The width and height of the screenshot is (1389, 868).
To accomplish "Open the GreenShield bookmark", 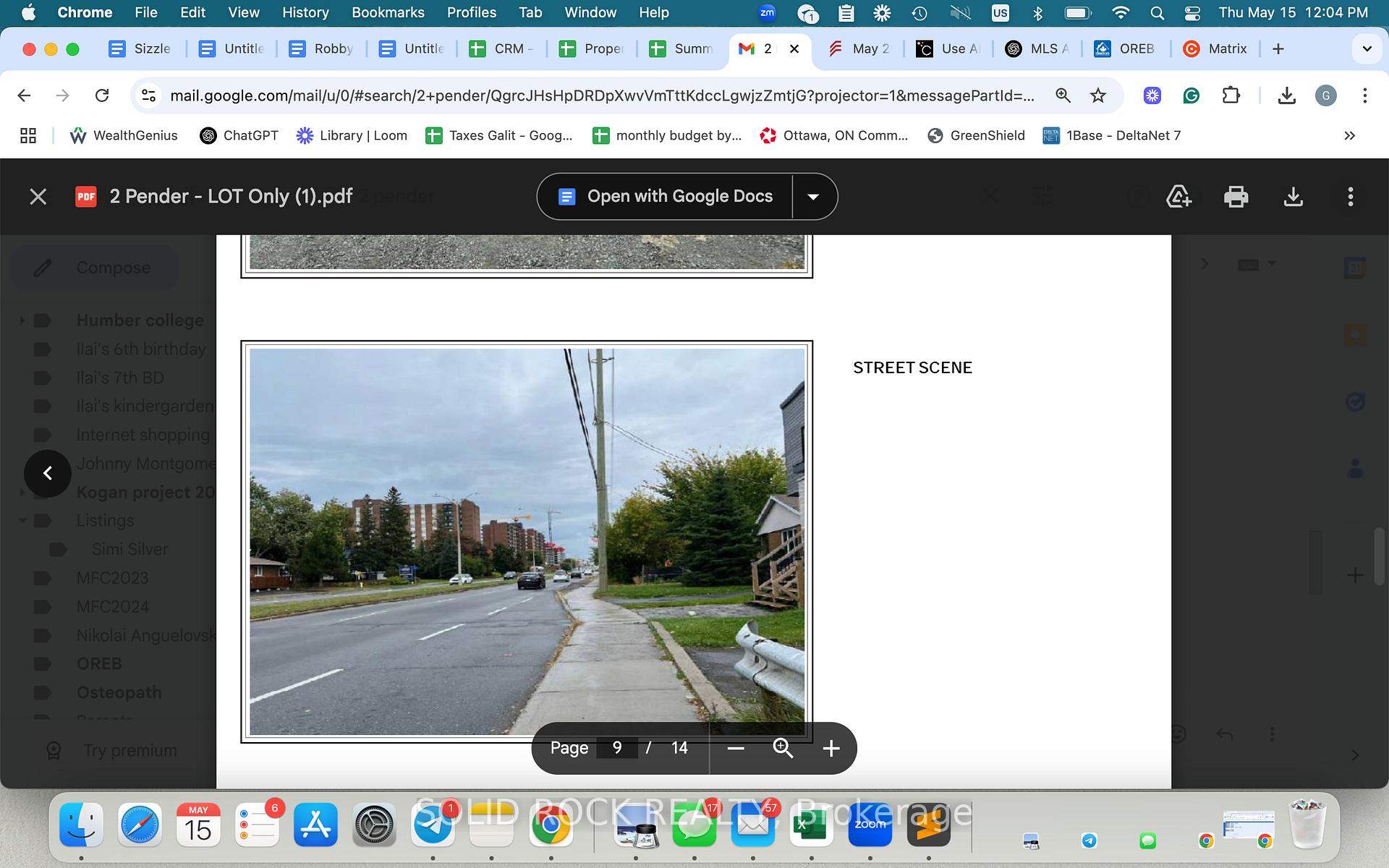I will click(x=976, y=135).
